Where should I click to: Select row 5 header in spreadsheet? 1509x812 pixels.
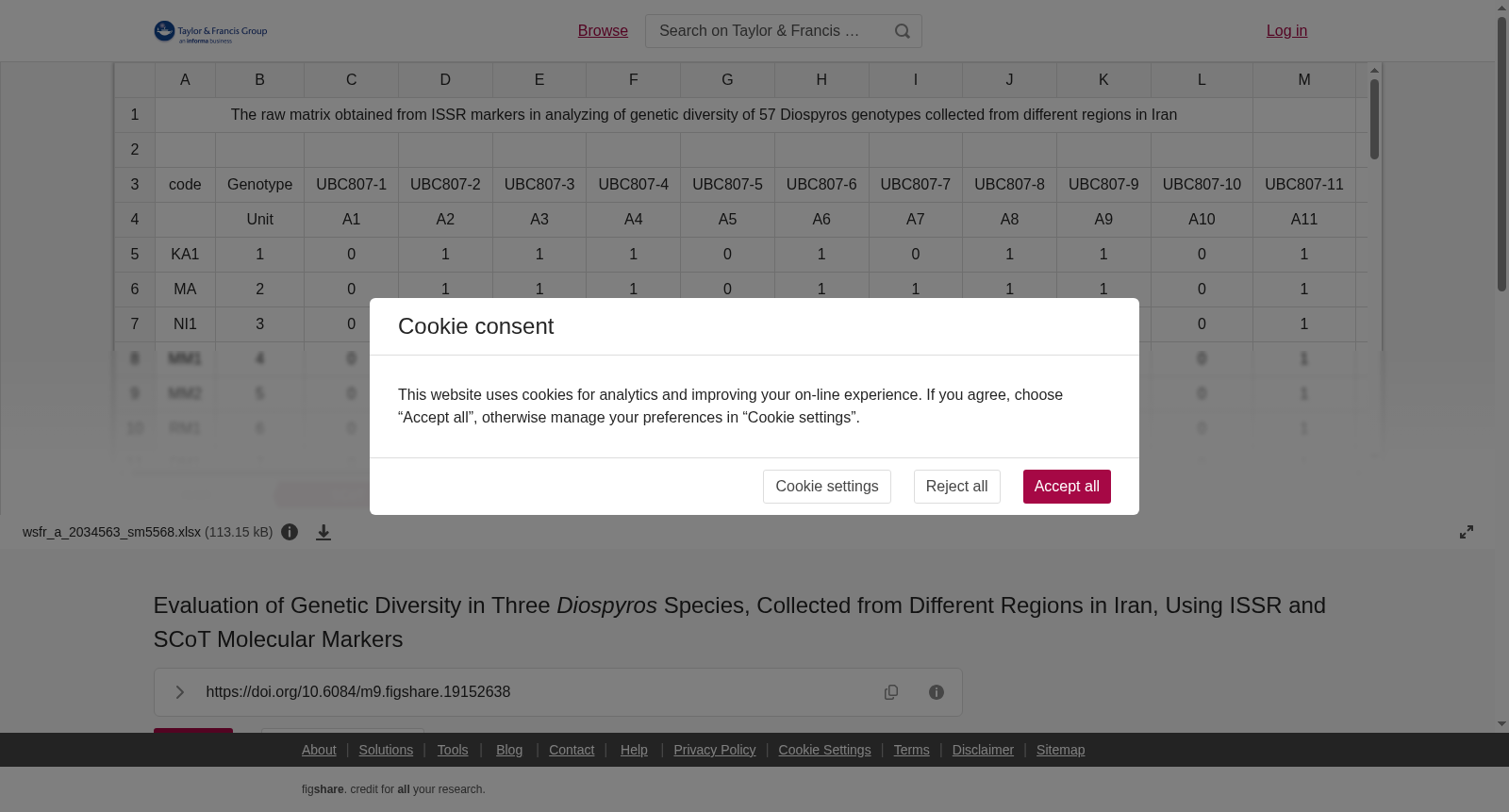[x=135, y=255]
